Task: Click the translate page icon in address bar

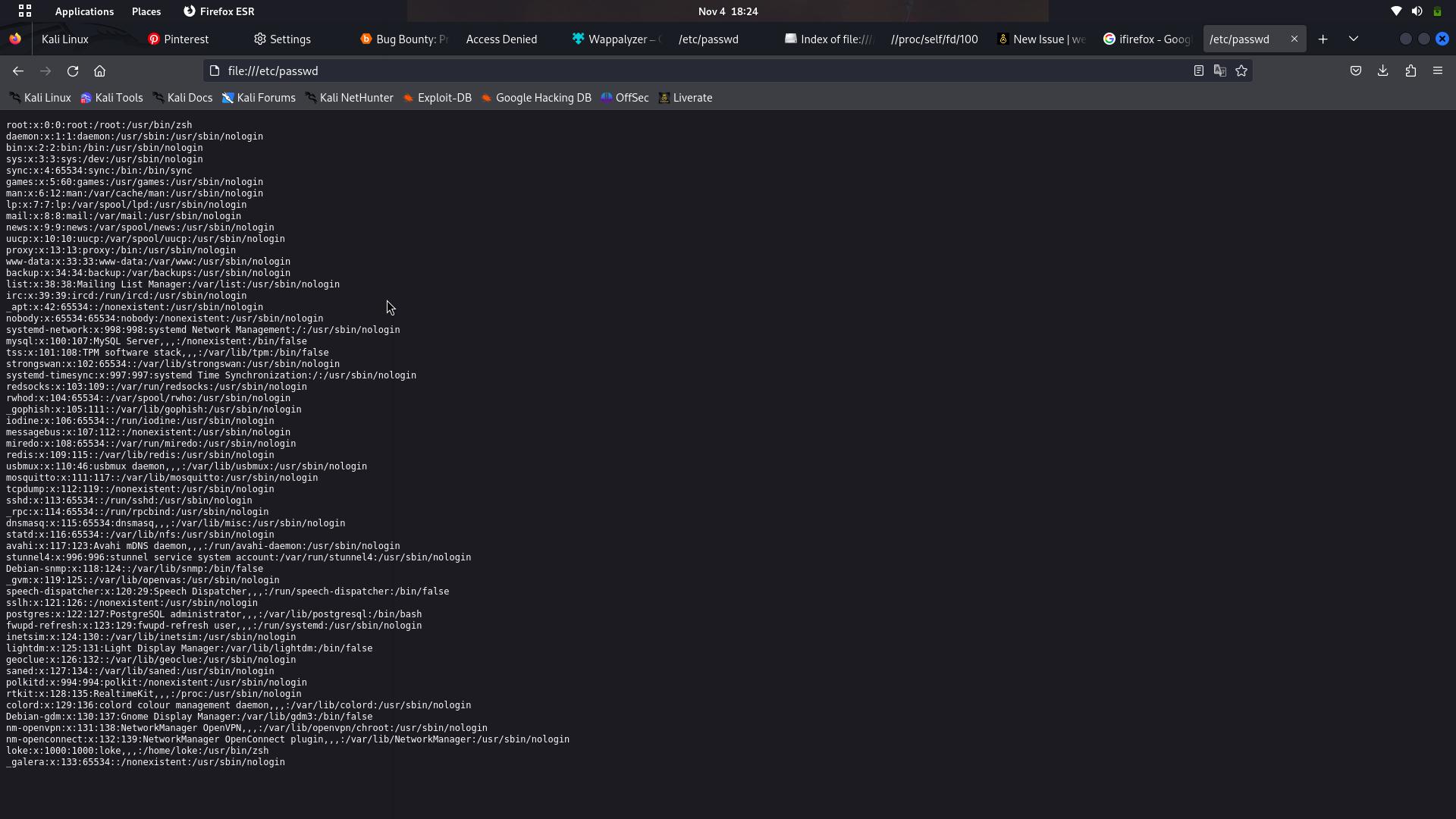Action: [x=1220, y=71]
